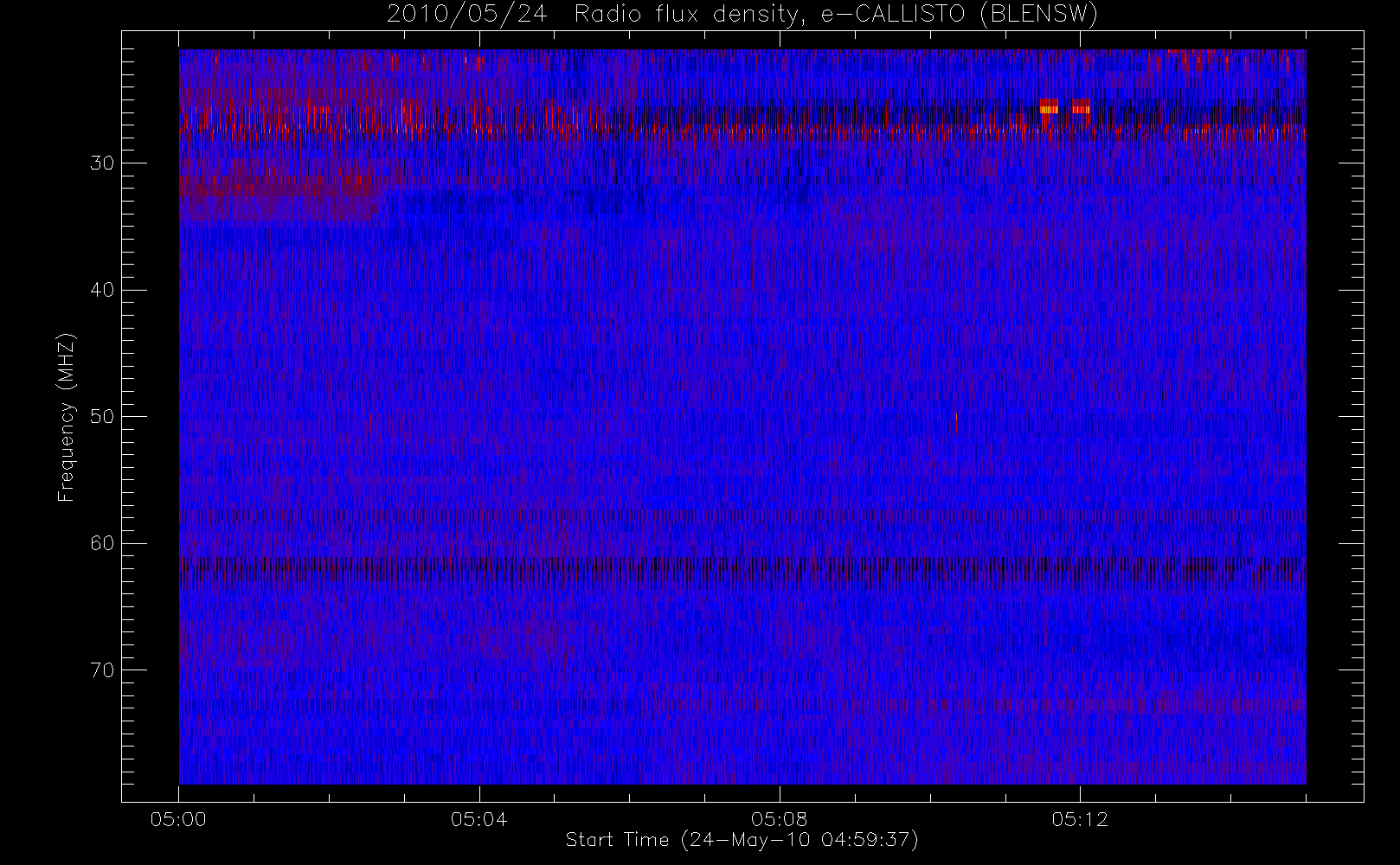Viewport: 1400px width, 865px height.
Task: Click the right bright orange burst near 05:12
Action: [1081, 106]
